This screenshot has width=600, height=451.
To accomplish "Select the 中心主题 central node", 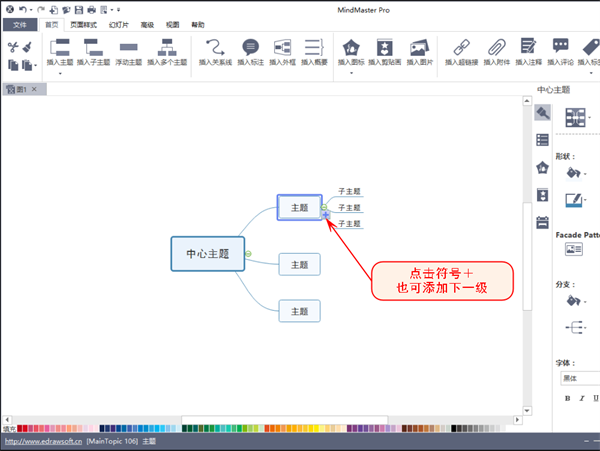I will tap(207, 254).
